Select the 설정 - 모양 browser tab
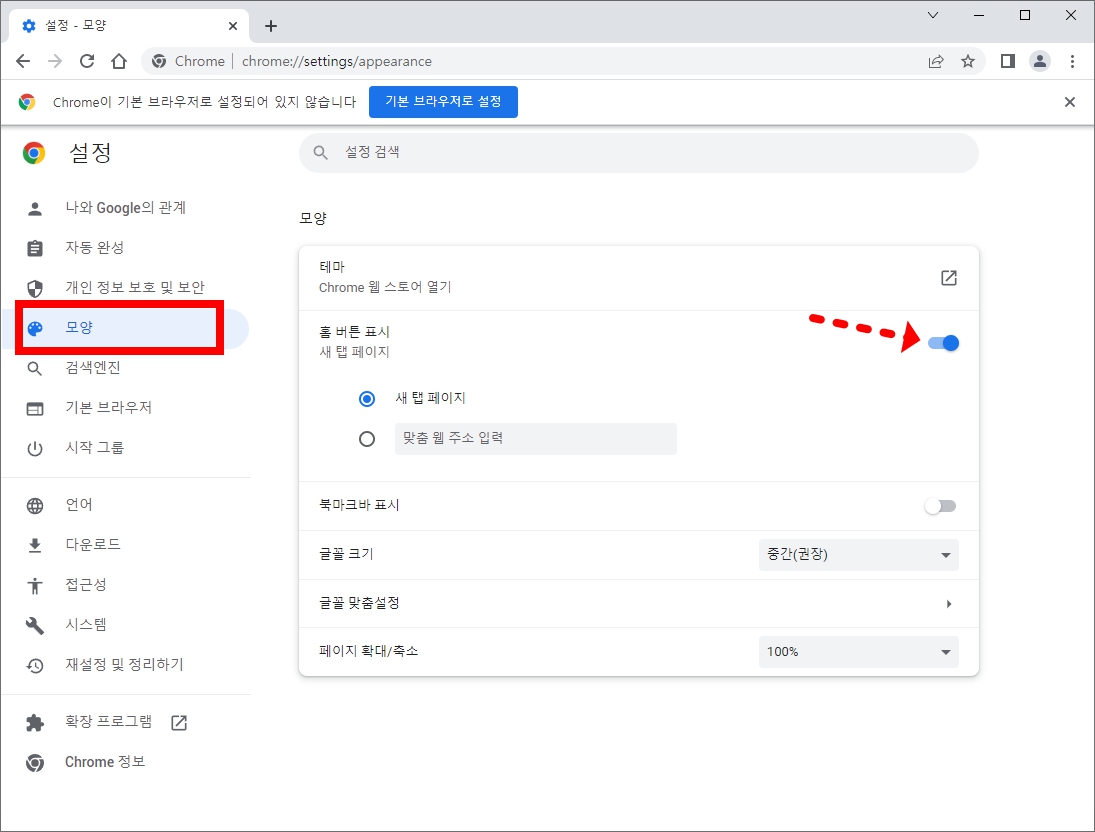Viewport: 1095px width, 832px height. point(120,25)
